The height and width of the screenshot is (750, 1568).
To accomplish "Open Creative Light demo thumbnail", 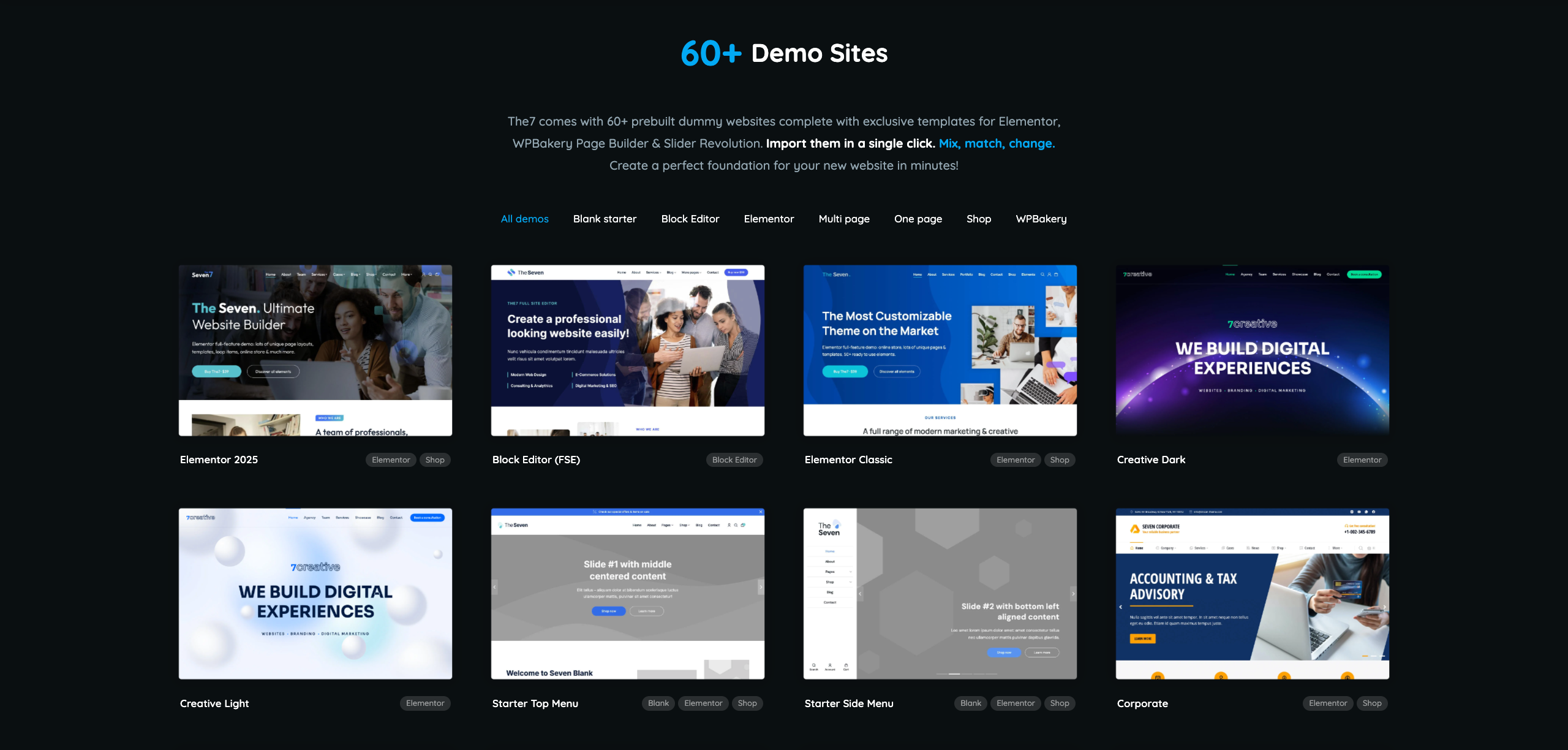I will pos(315,593).
